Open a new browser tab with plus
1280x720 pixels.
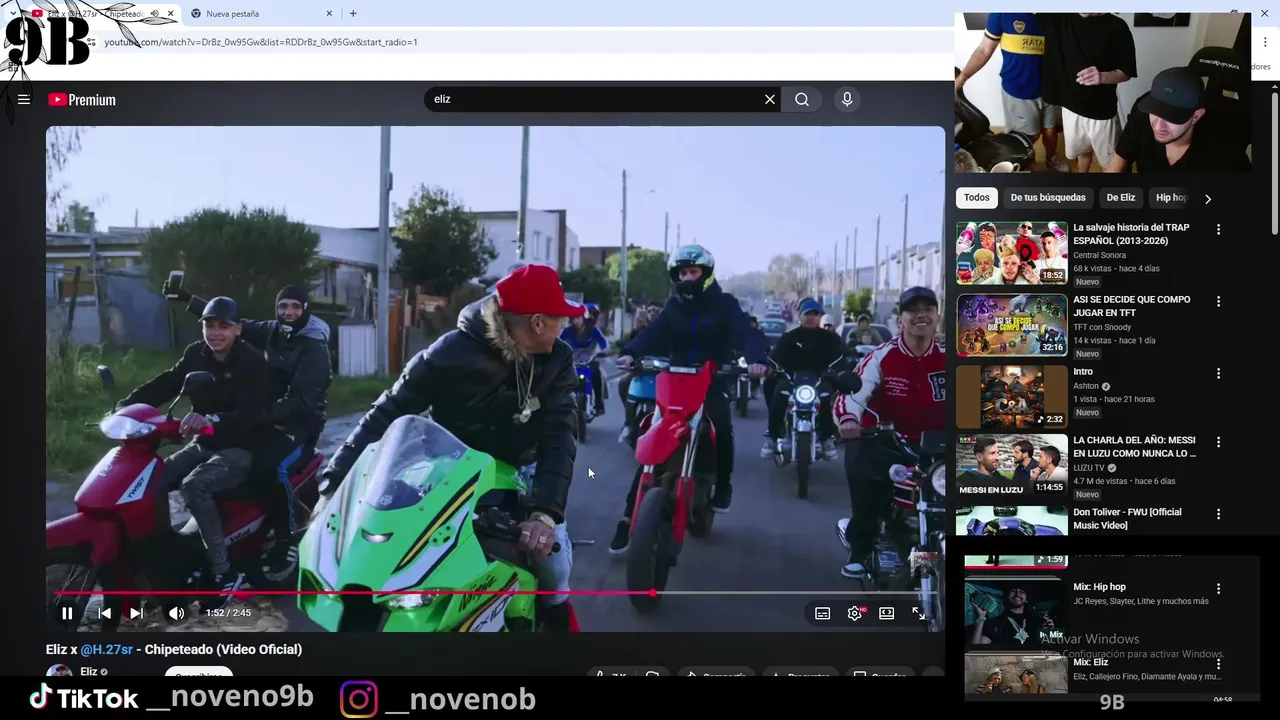click(x=353, y=14)
